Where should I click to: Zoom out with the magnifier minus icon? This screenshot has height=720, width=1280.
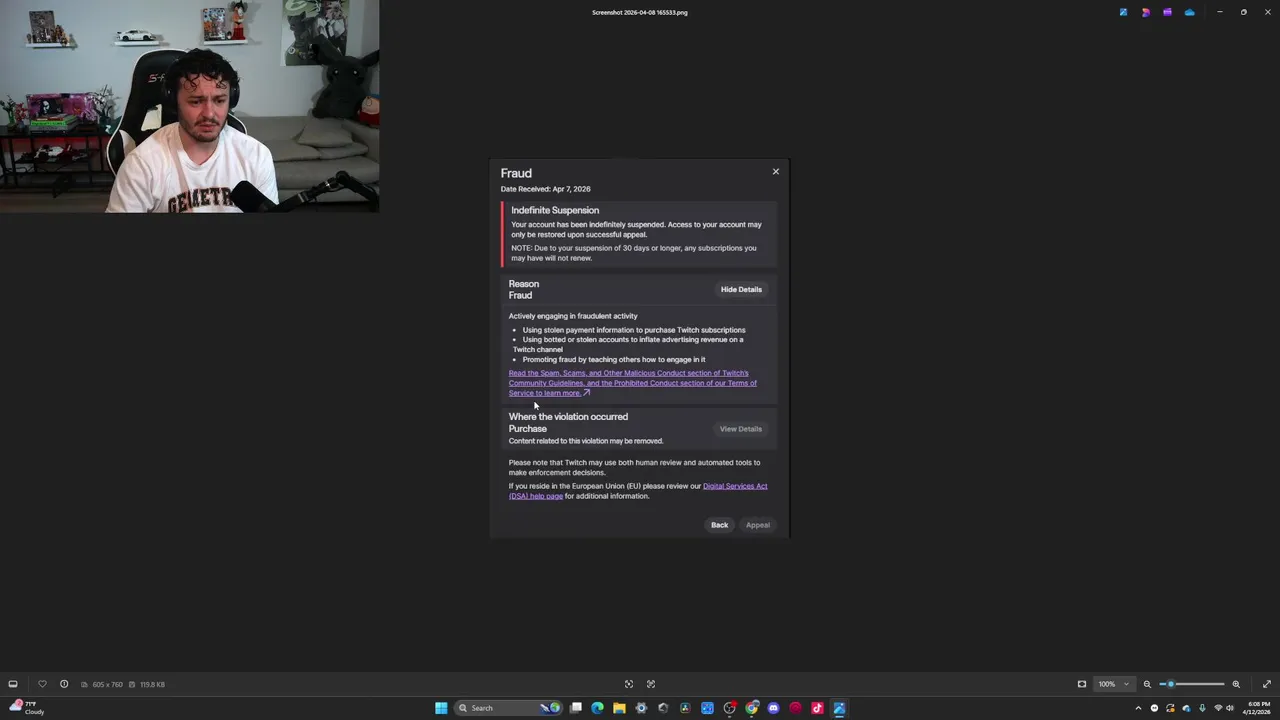pyautogui.click(x=1147, y=684)
